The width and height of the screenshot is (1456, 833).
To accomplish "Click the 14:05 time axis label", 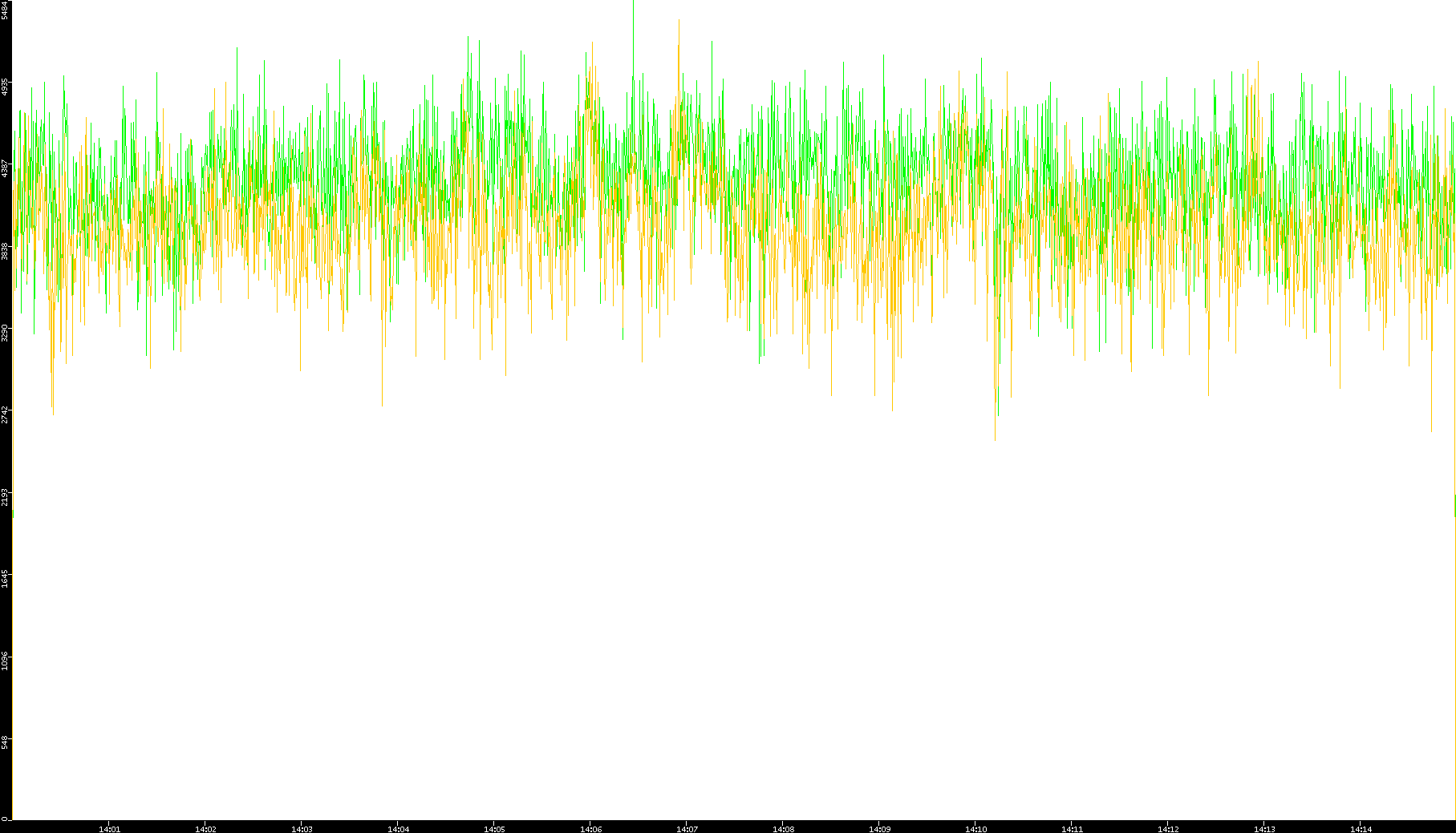I will pyautogui.click(x=494, y=829).
